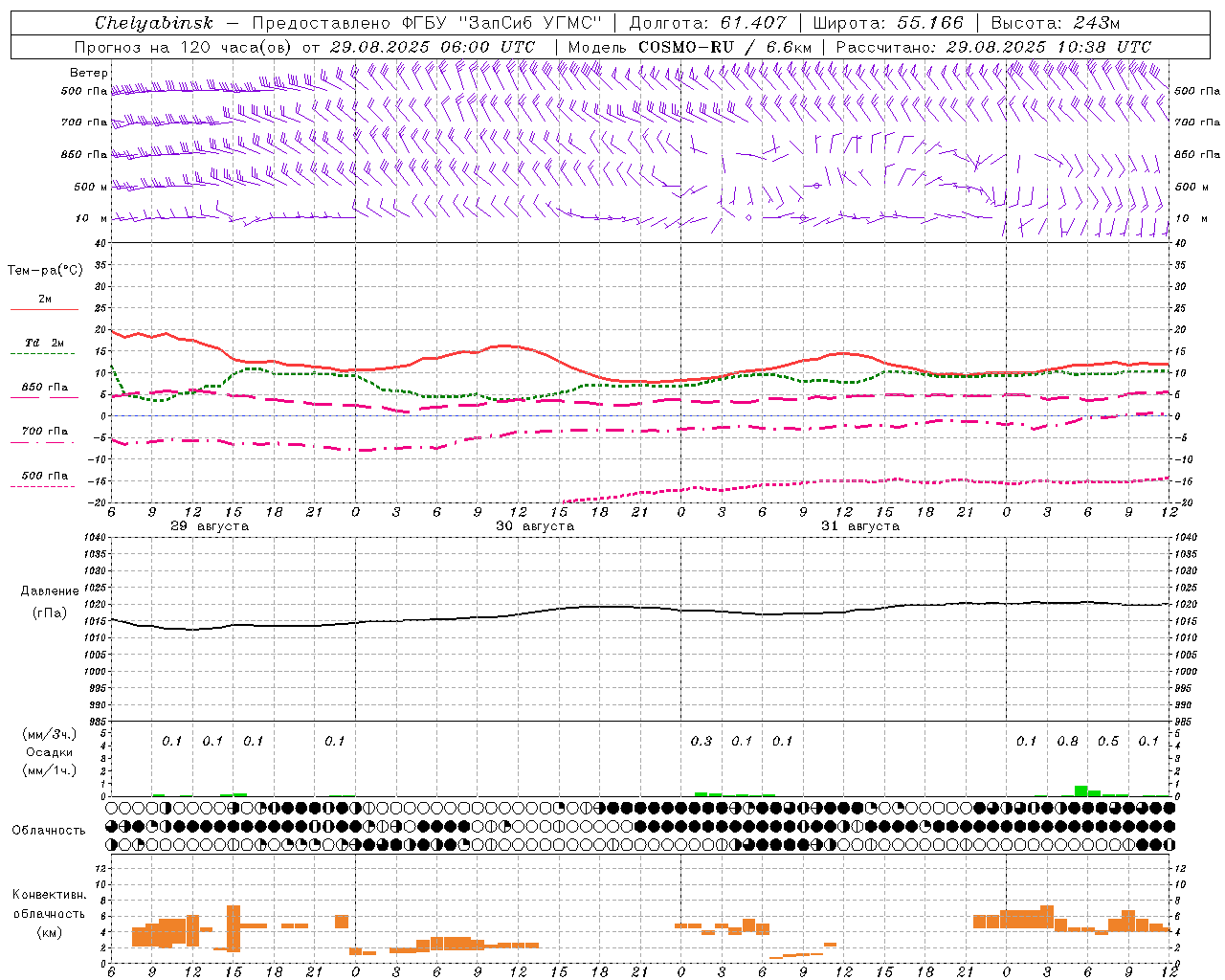
Task: Click the 'Конвективн.' convective cloud label
Action: (50, 895)
